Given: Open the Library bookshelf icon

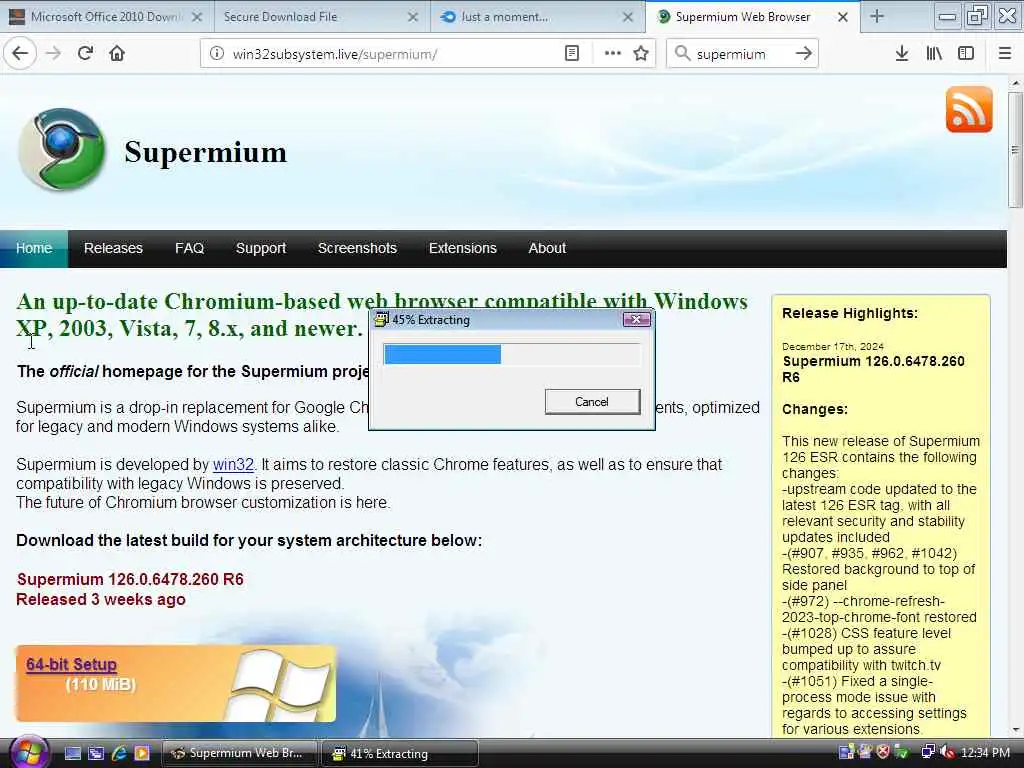Looking at the screenshot, I should click(x=934, y=54).
